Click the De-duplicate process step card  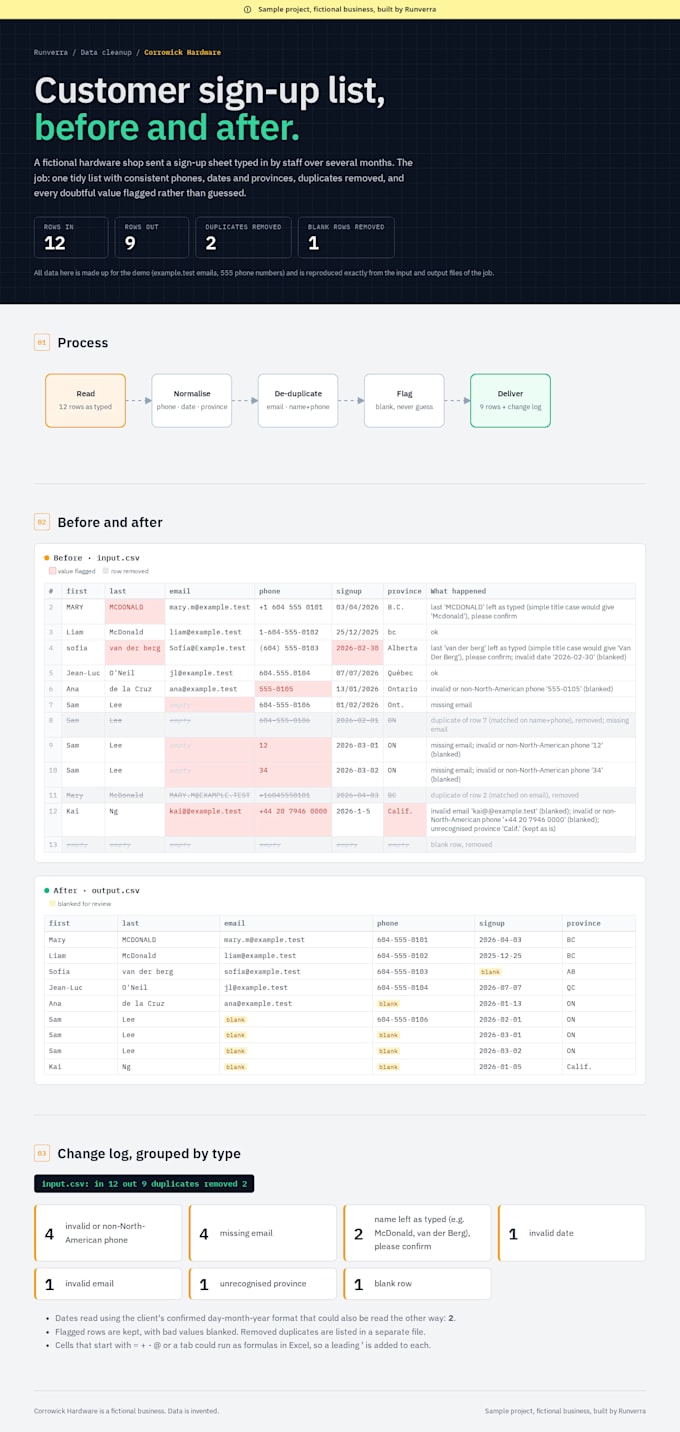(298, 400)
